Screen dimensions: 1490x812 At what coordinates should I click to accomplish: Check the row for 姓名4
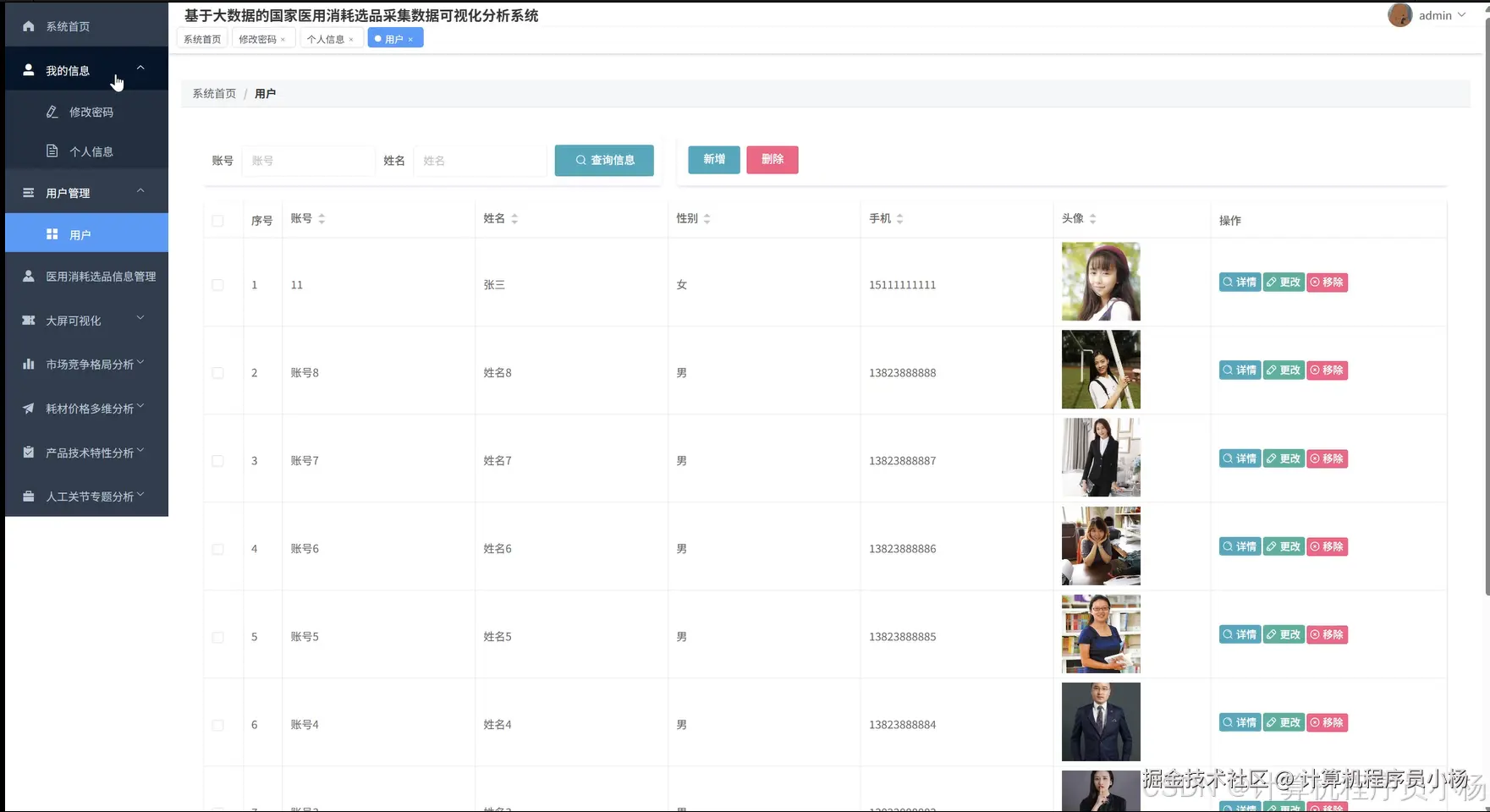217,725
